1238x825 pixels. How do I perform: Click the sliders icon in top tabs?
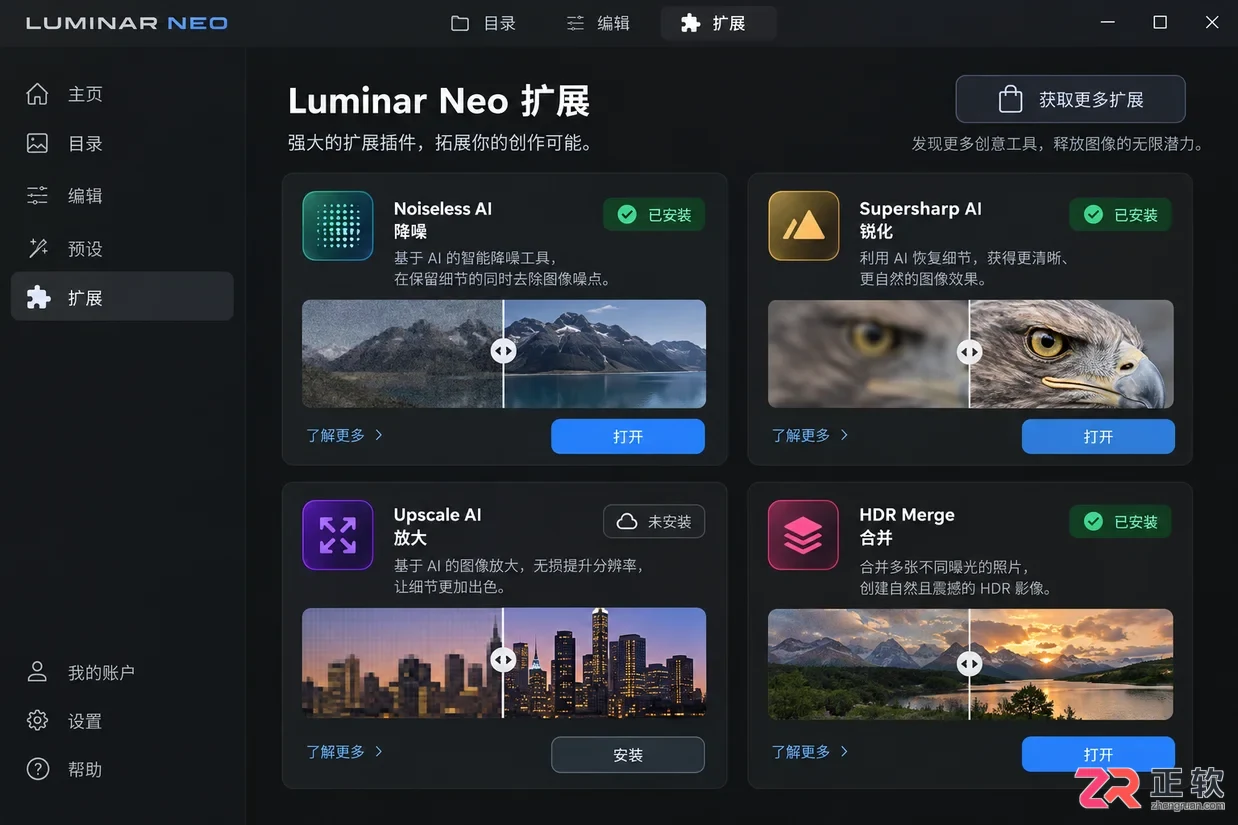click(x=575, y=23)
